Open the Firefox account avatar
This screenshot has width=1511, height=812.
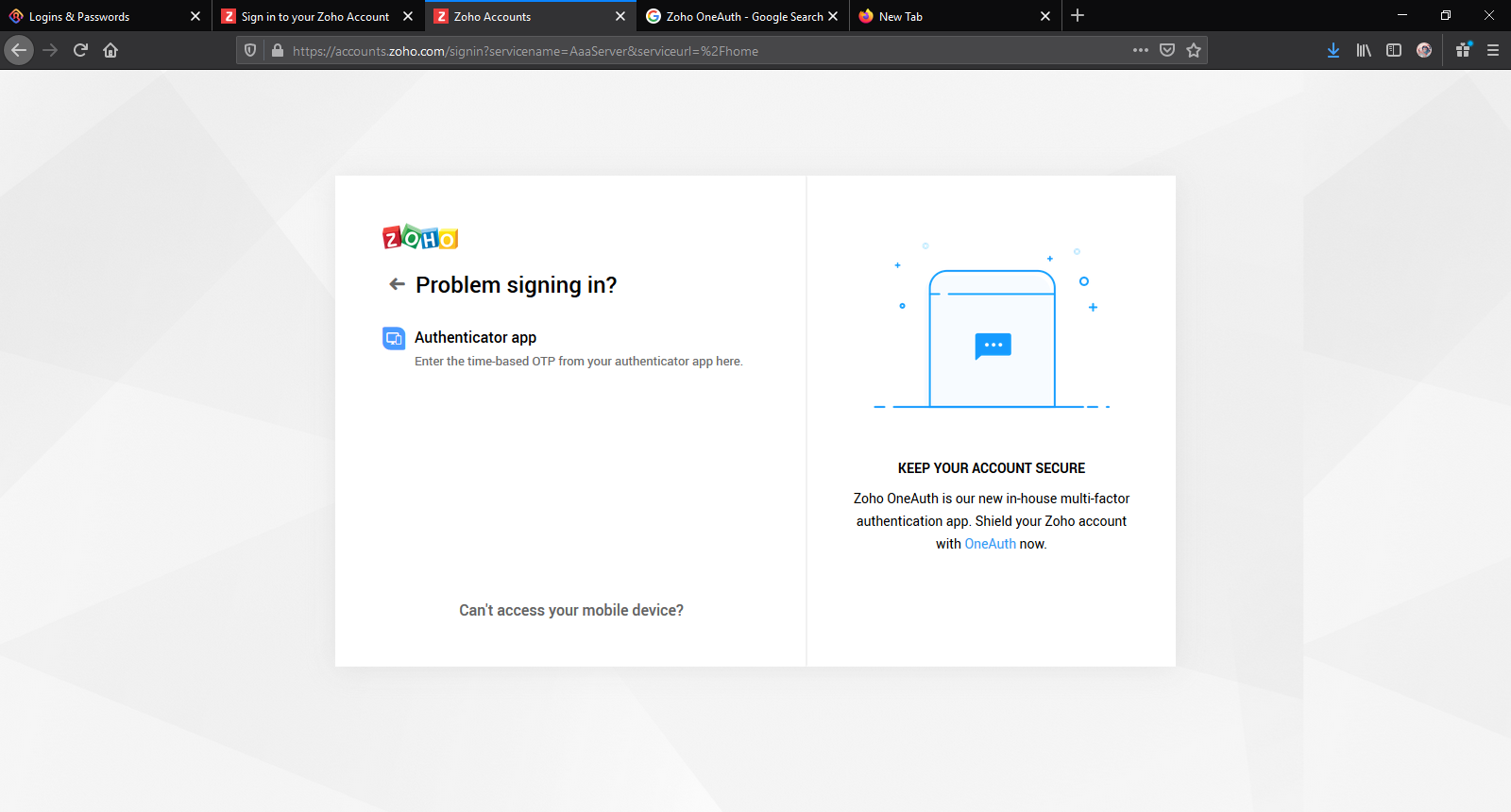(1424, 50)
